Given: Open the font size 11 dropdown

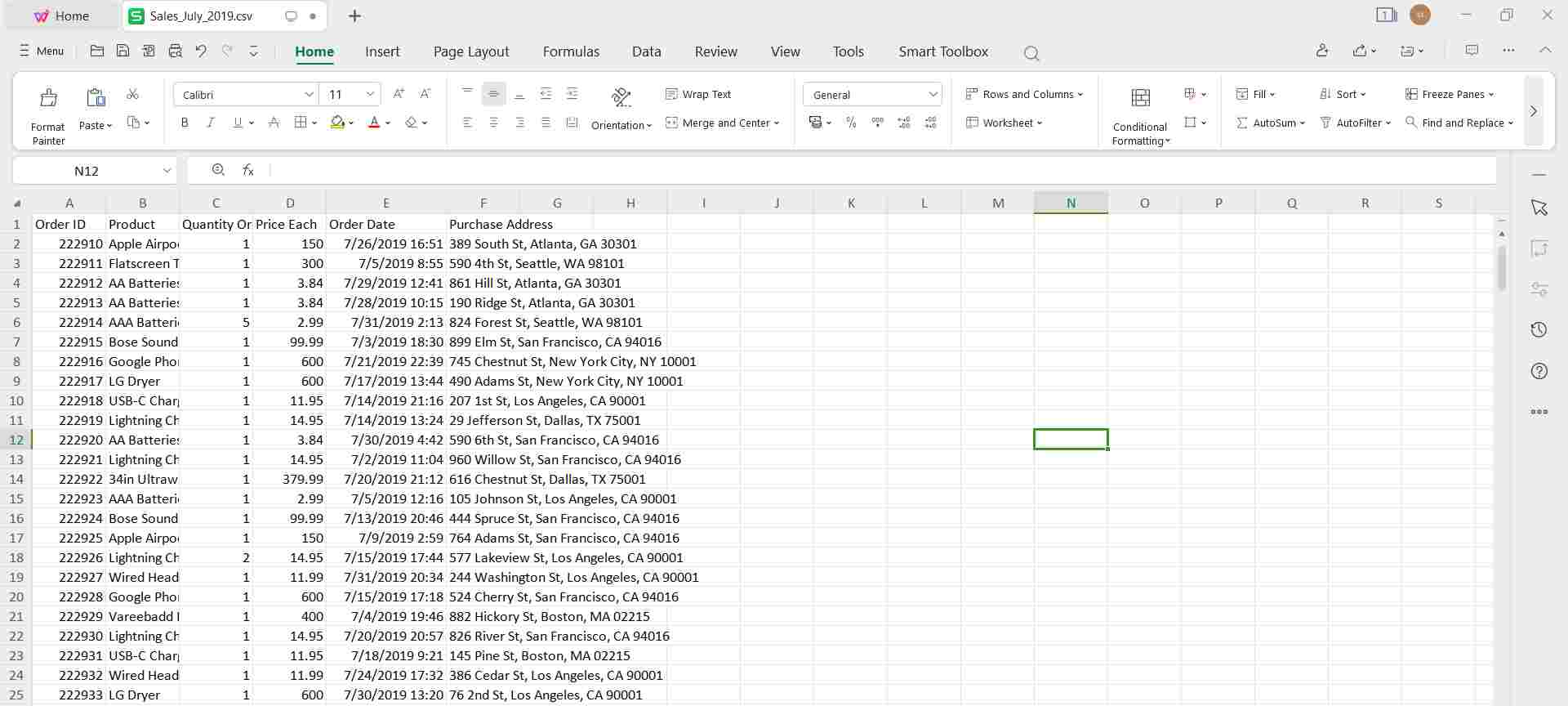Looking at the screenshot, I should click(370, 95).
